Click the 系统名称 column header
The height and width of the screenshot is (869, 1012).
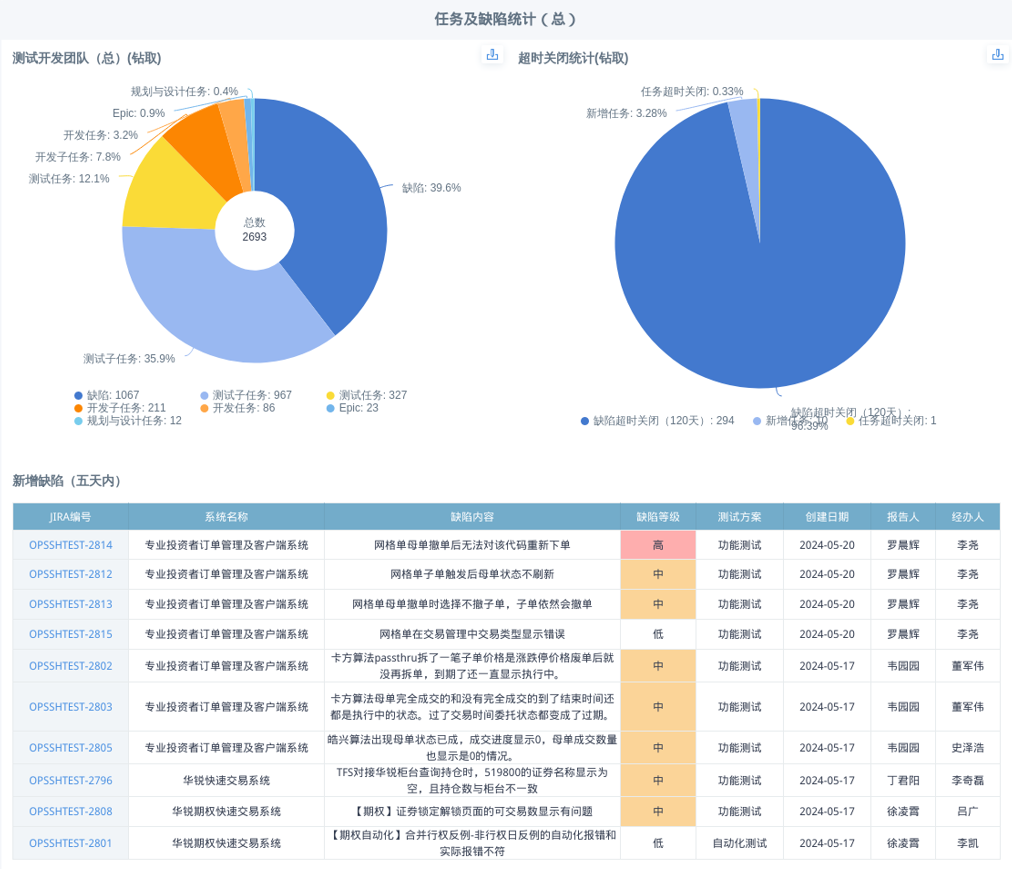click(x=227, y=517)
